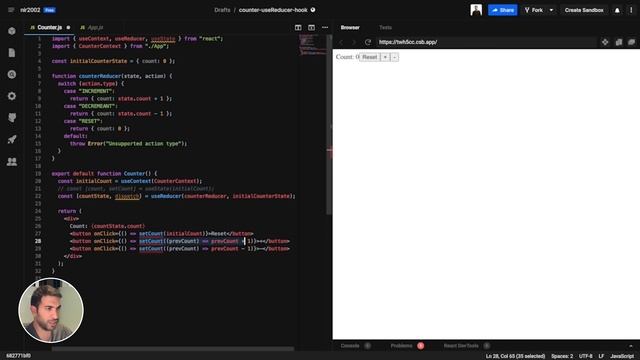Click the split editor icon
This screenshot has width=640, height=360.
point(298,27)
